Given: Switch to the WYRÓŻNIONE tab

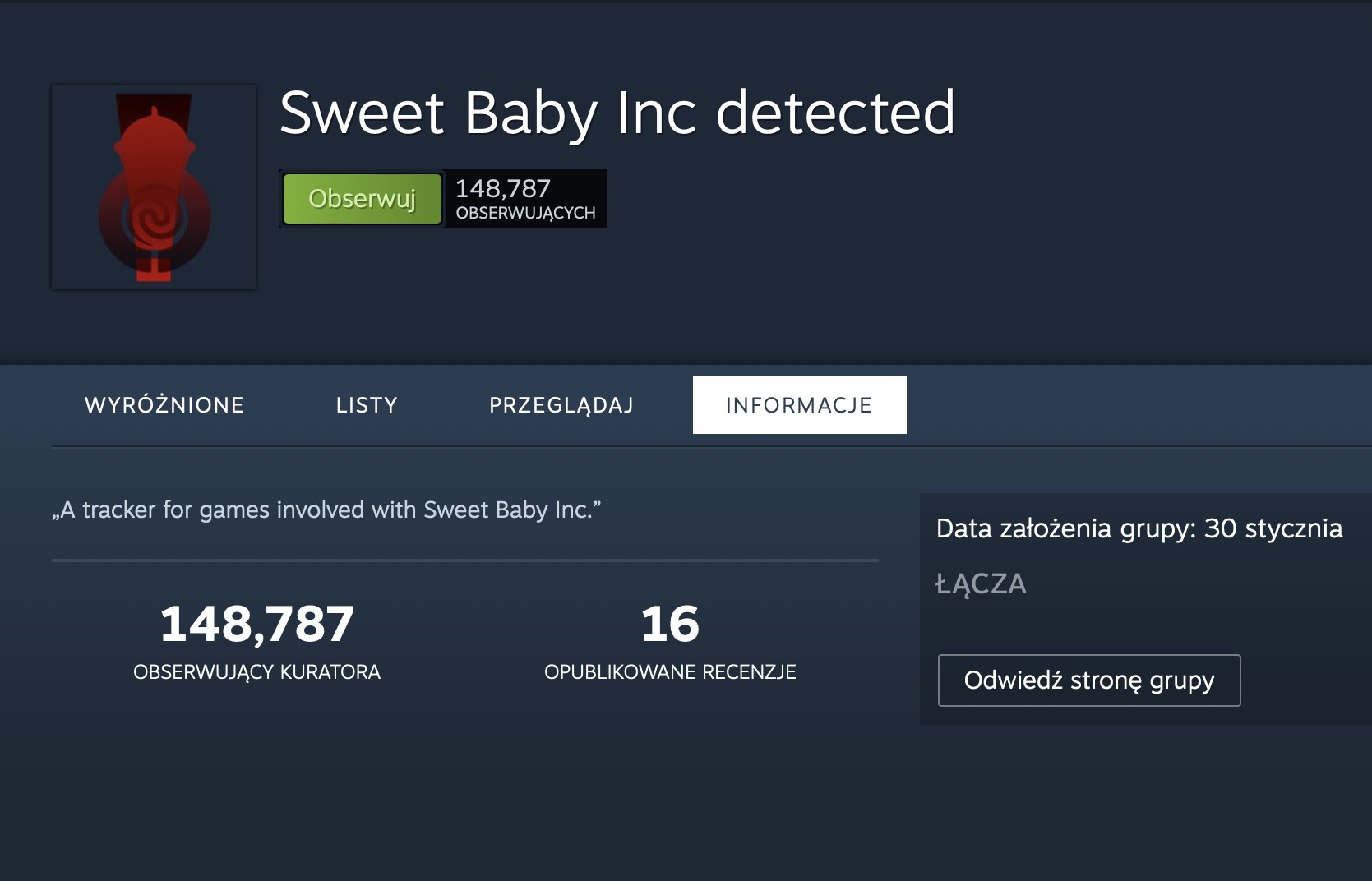Looking at the screenshot, I should [164, 405].
